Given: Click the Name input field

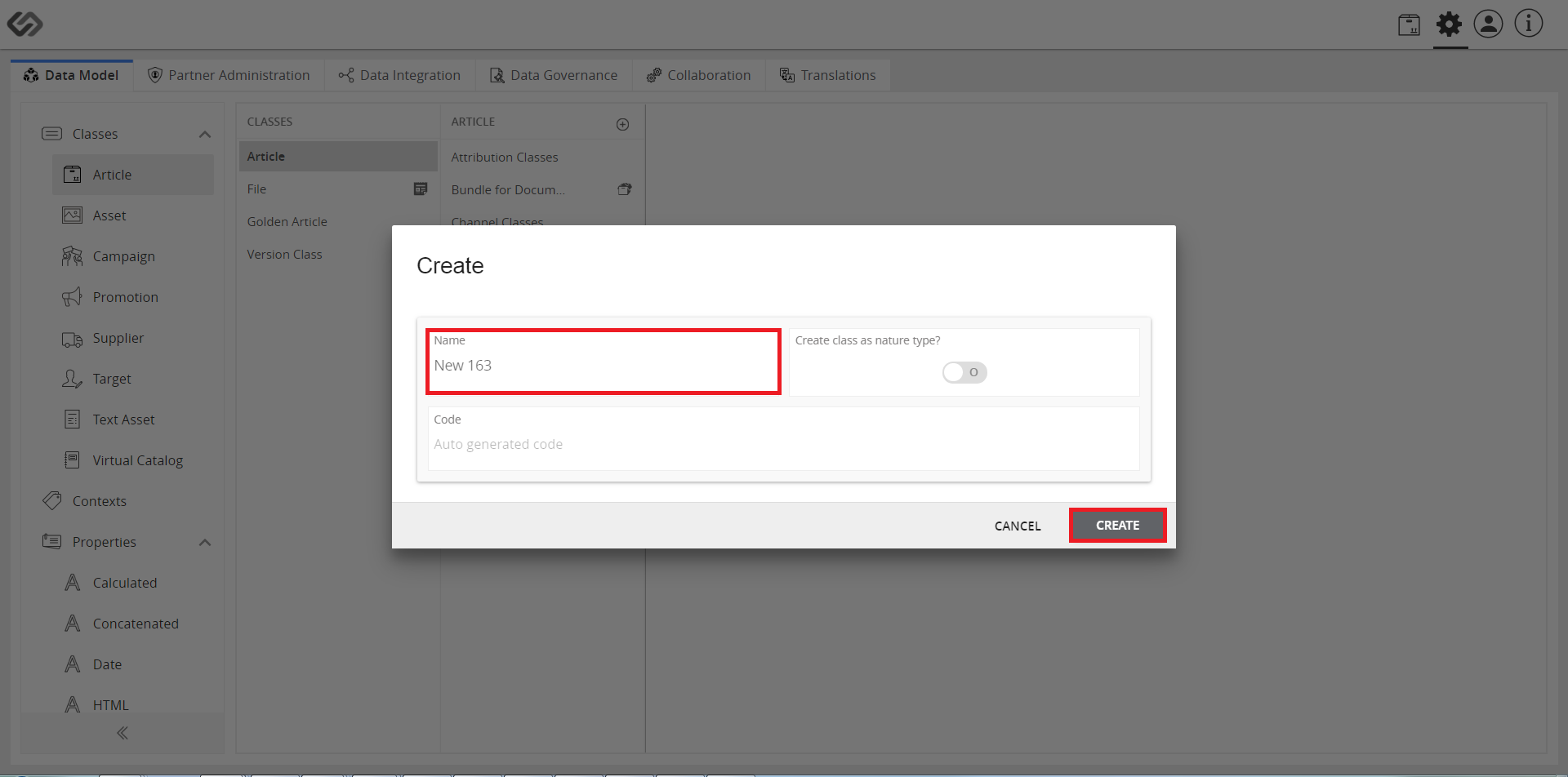Looking at the screenshot, I should pyautogui.click(x=604, y=362).
